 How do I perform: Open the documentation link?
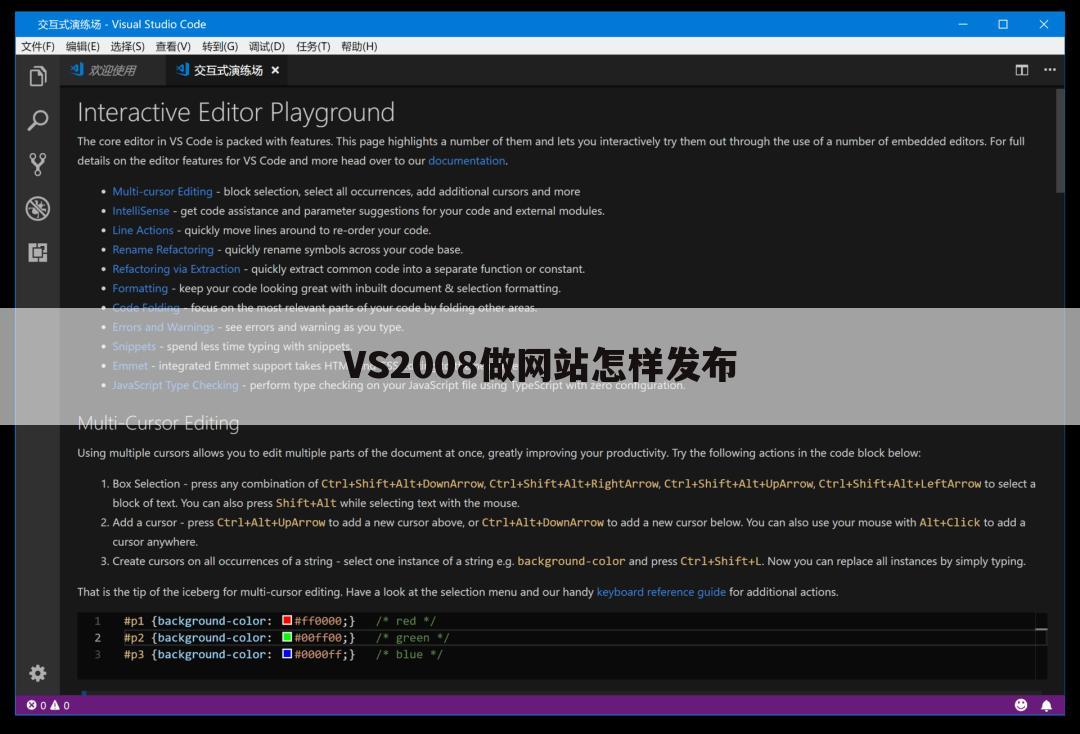click(x=467, y=160)
